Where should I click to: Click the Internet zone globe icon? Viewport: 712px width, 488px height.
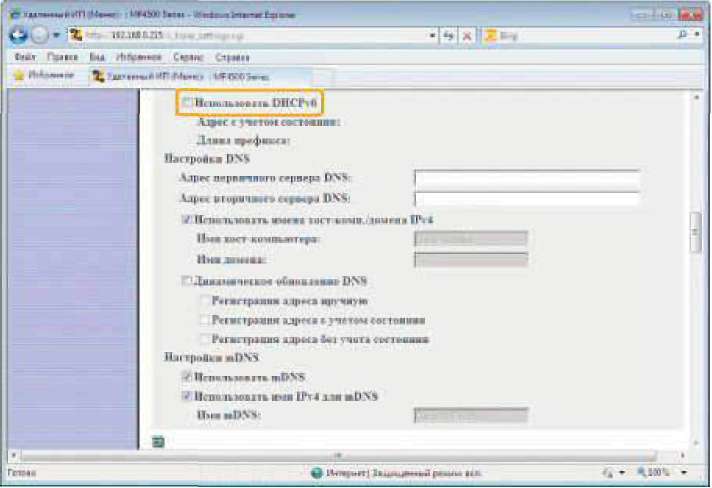[x=316, y=471]
